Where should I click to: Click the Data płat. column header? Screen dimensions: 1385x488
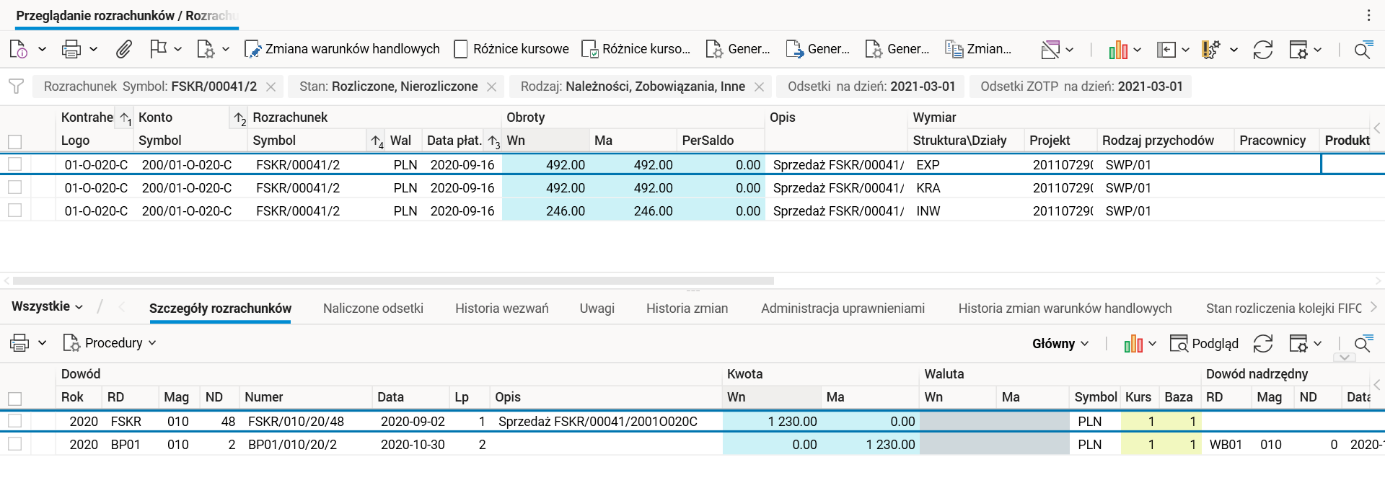coord(461,141)
